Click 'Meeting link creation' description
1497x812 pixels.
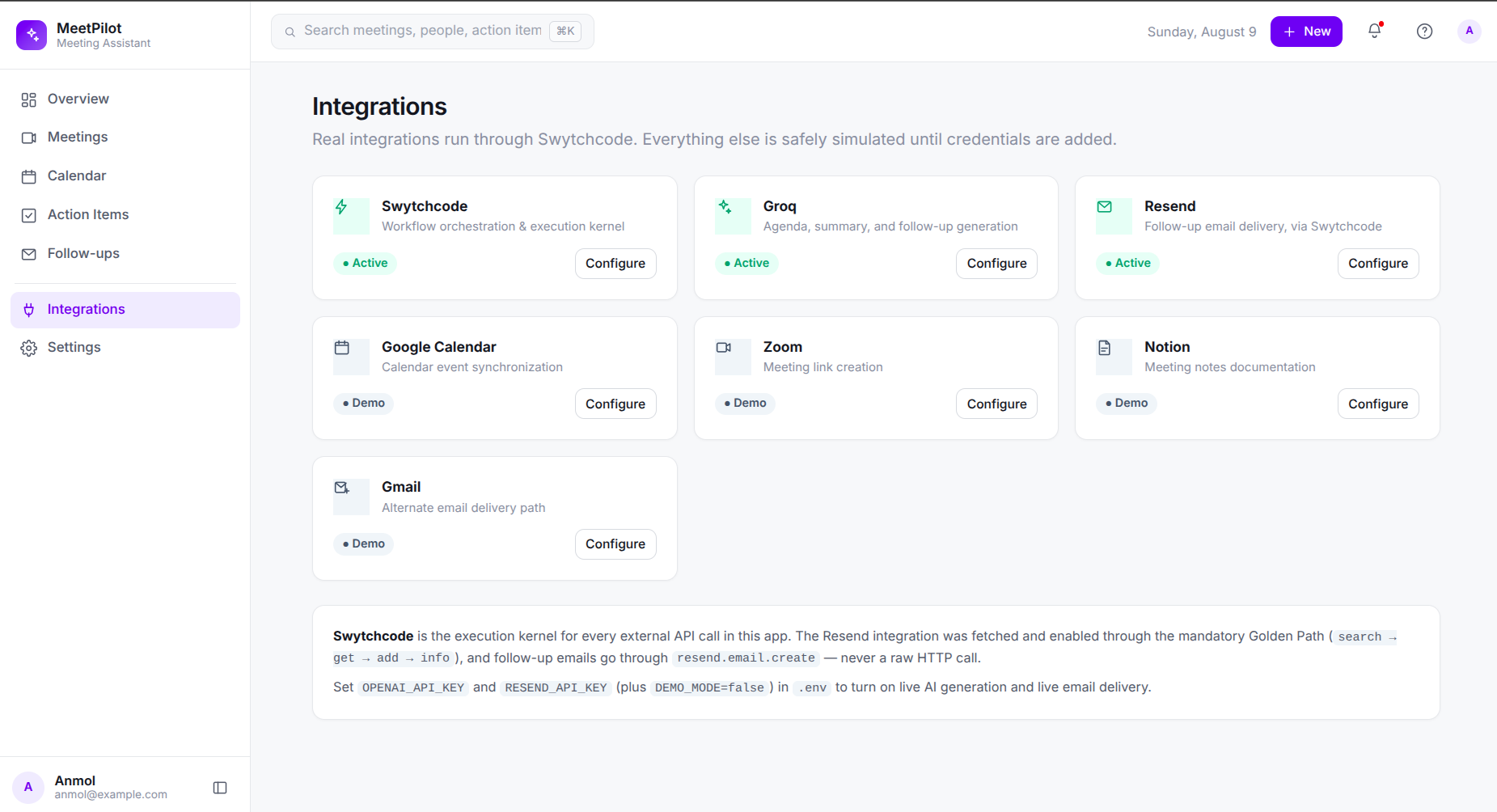coord(823,367)
